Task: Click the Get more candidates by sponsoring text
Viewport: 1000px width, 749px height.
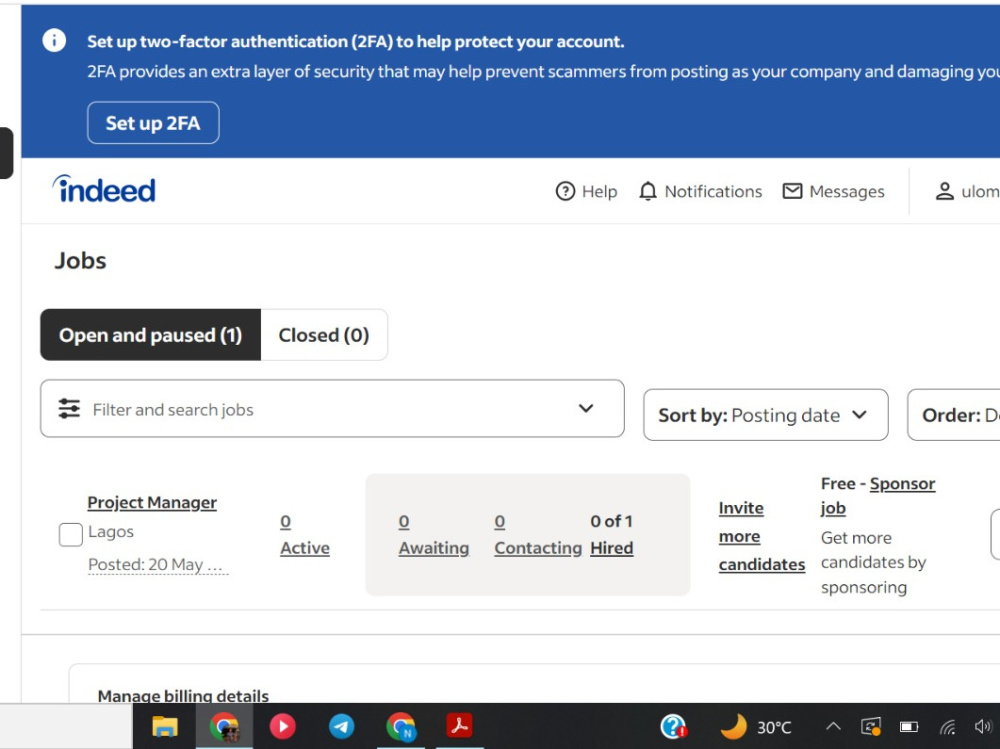Action: (873, 562)
